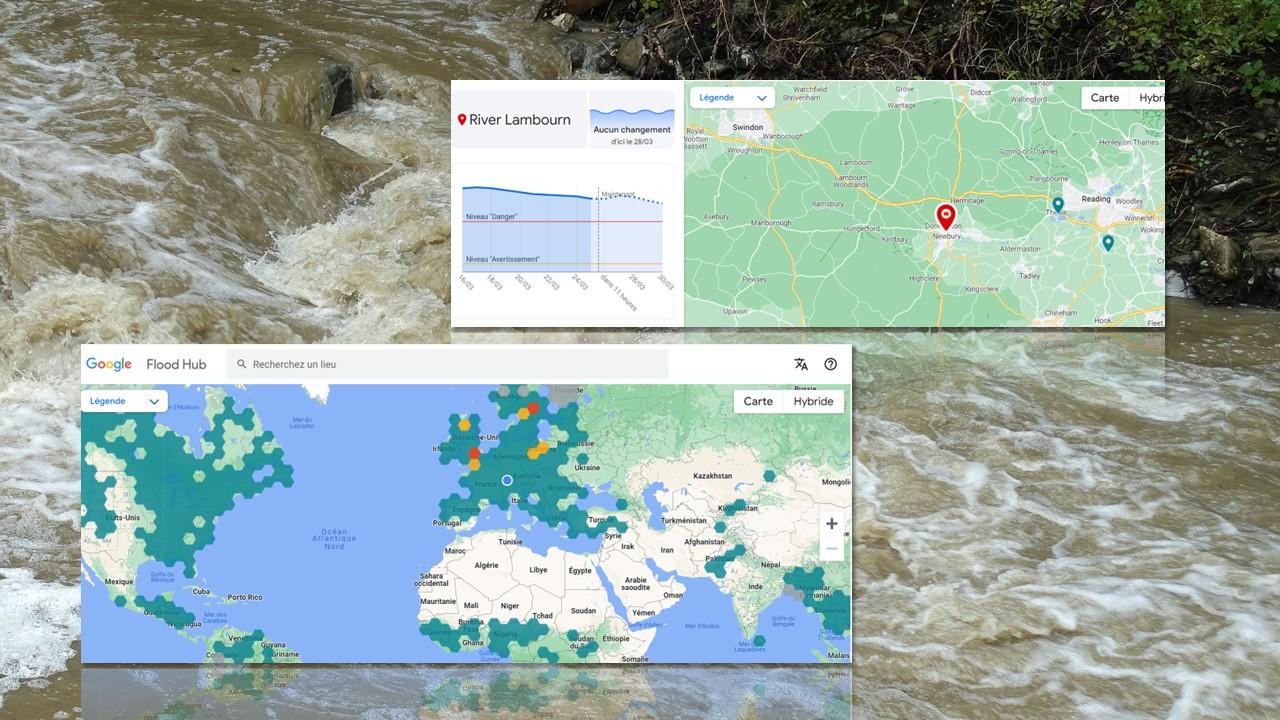Click the search magnifier icon

(241, 364)
